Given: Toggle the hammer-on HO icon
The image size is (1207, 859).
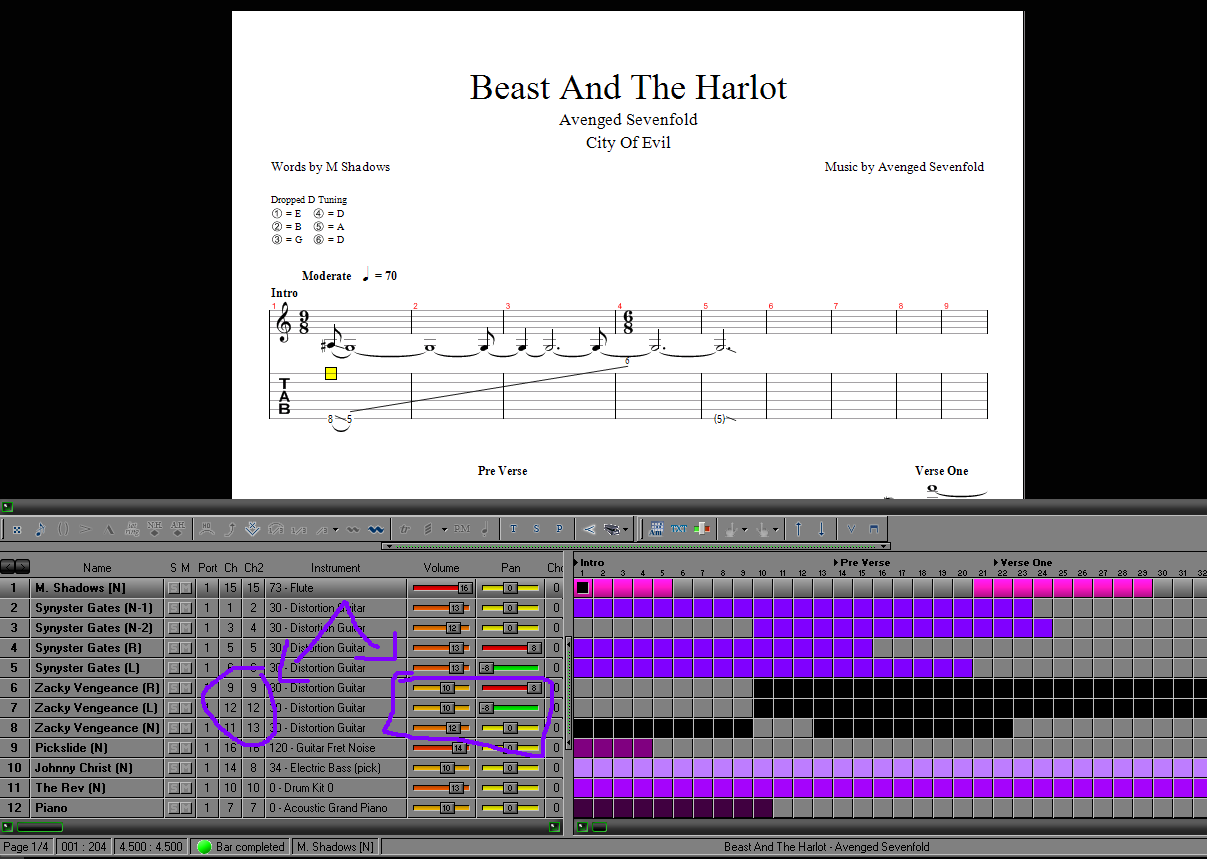Looking at the screenshot, I should coord(206,529).
